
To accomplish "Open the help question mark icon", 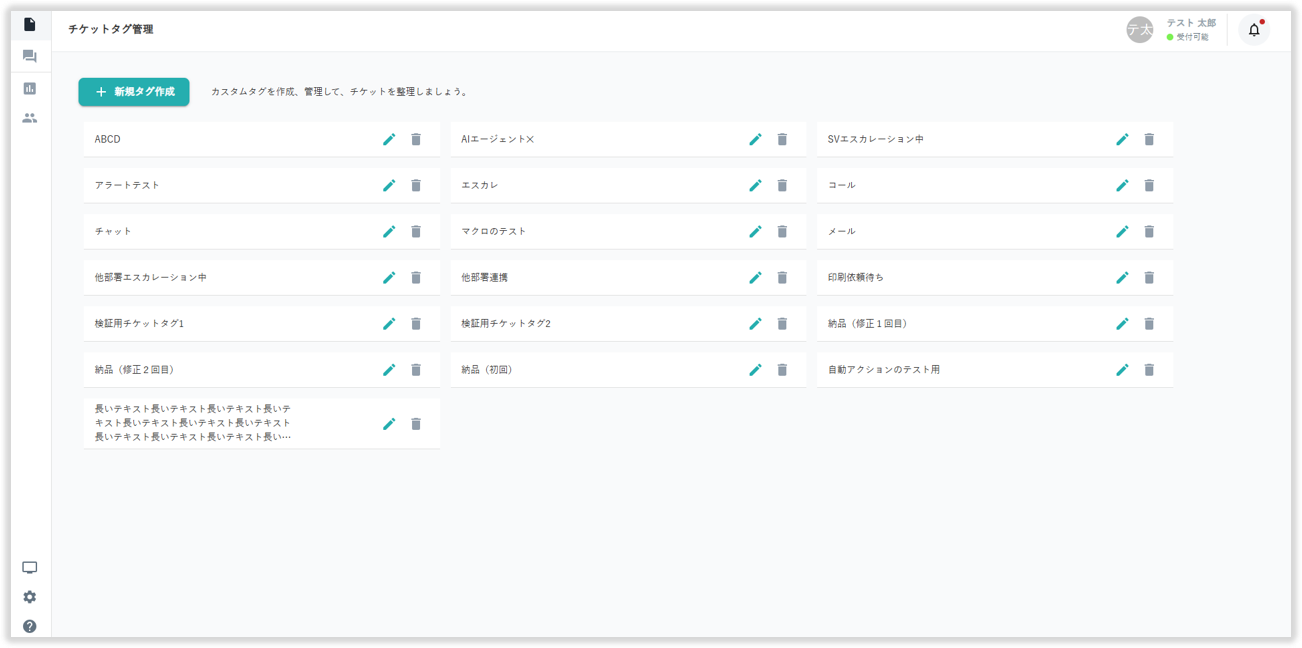I will click(x=30, y=626).
